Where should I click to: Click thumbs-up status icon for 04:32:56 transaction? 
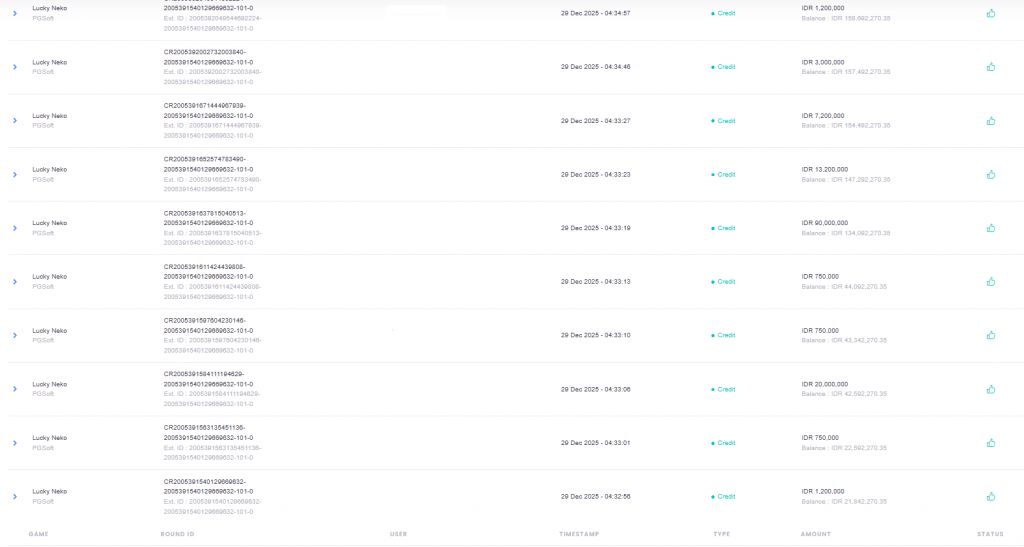991,496
